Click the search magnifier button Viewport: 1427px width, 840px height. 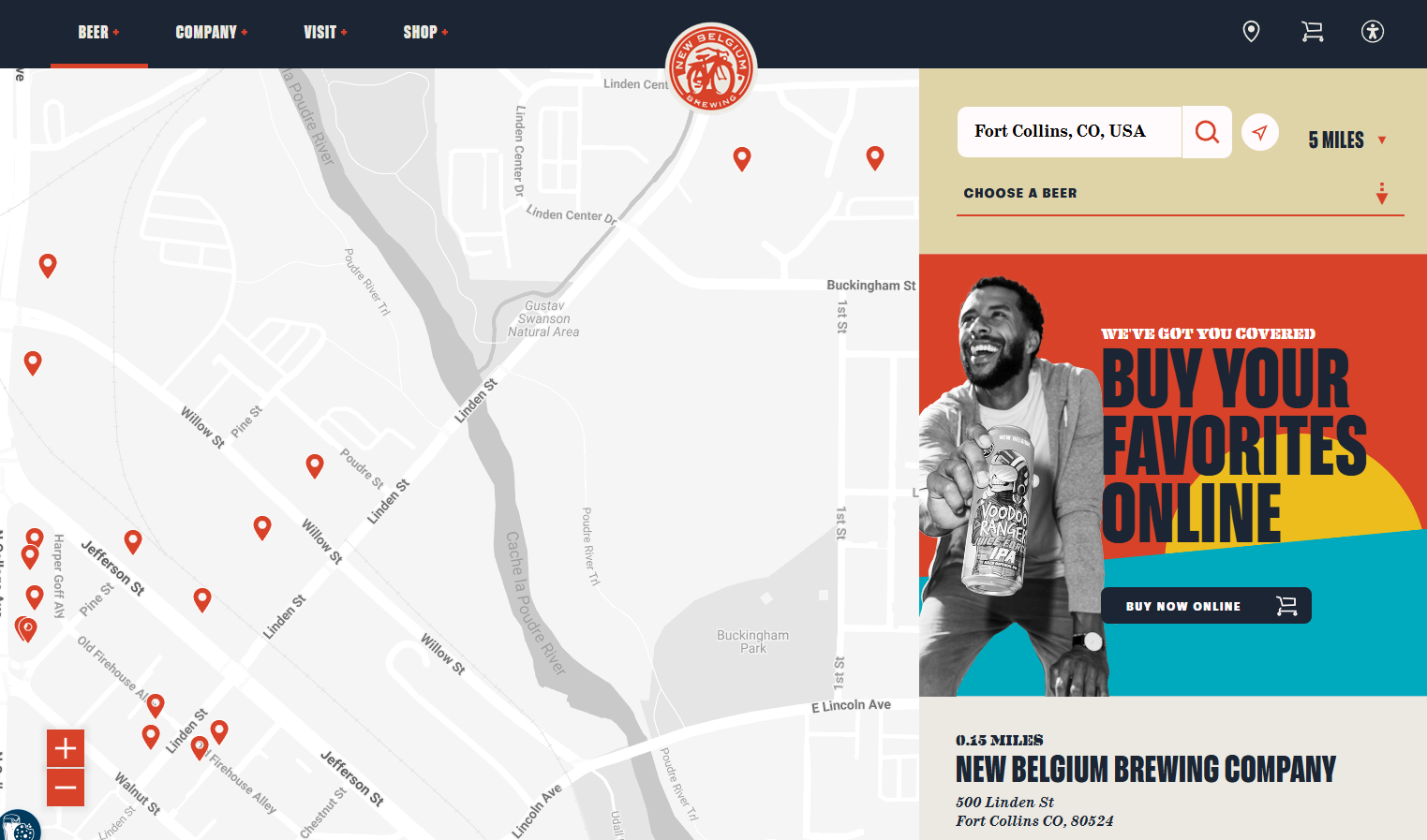1207,132
